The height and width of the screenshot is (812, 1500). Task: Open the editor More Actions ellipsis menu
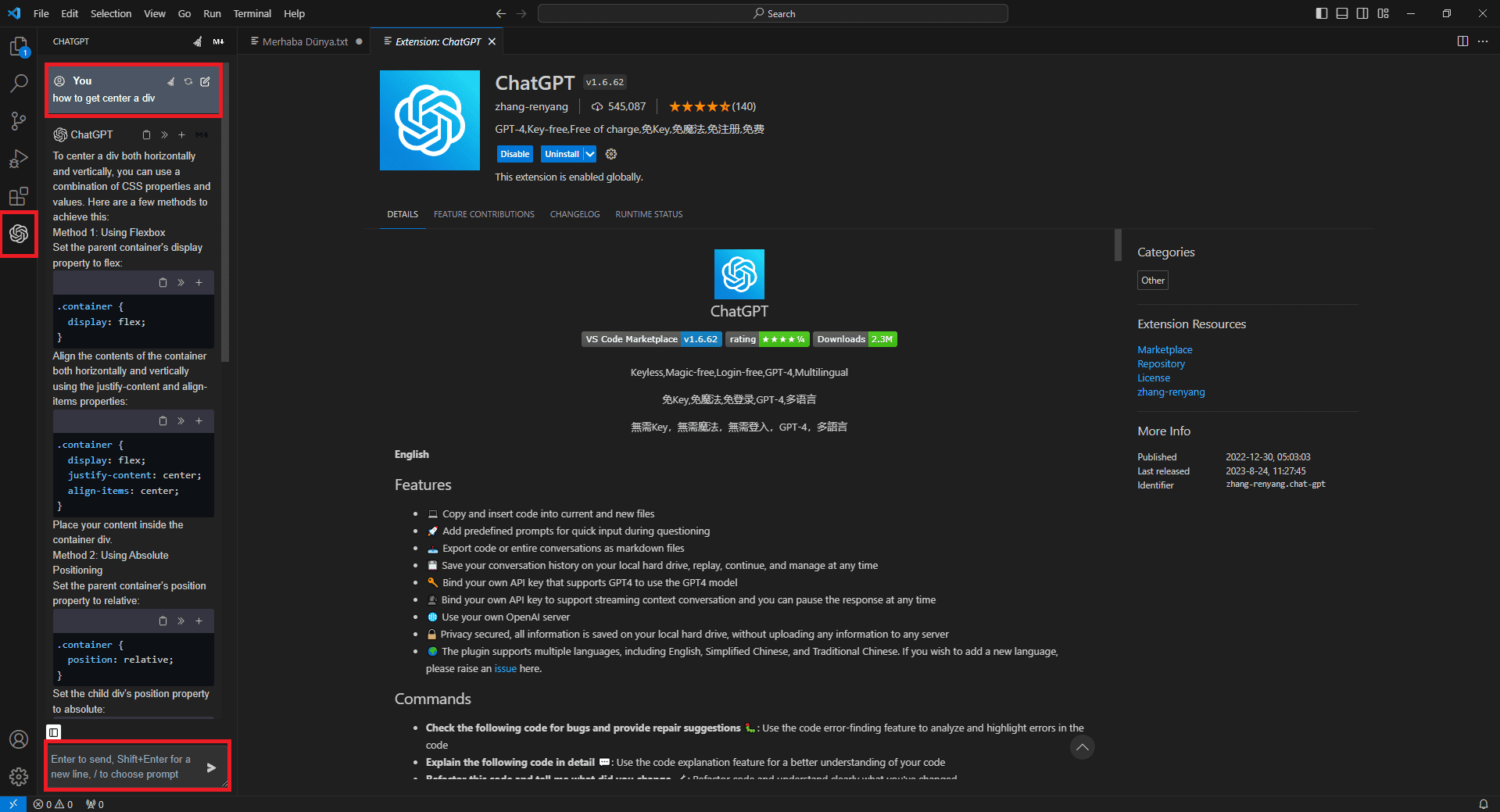point(1483,41)
